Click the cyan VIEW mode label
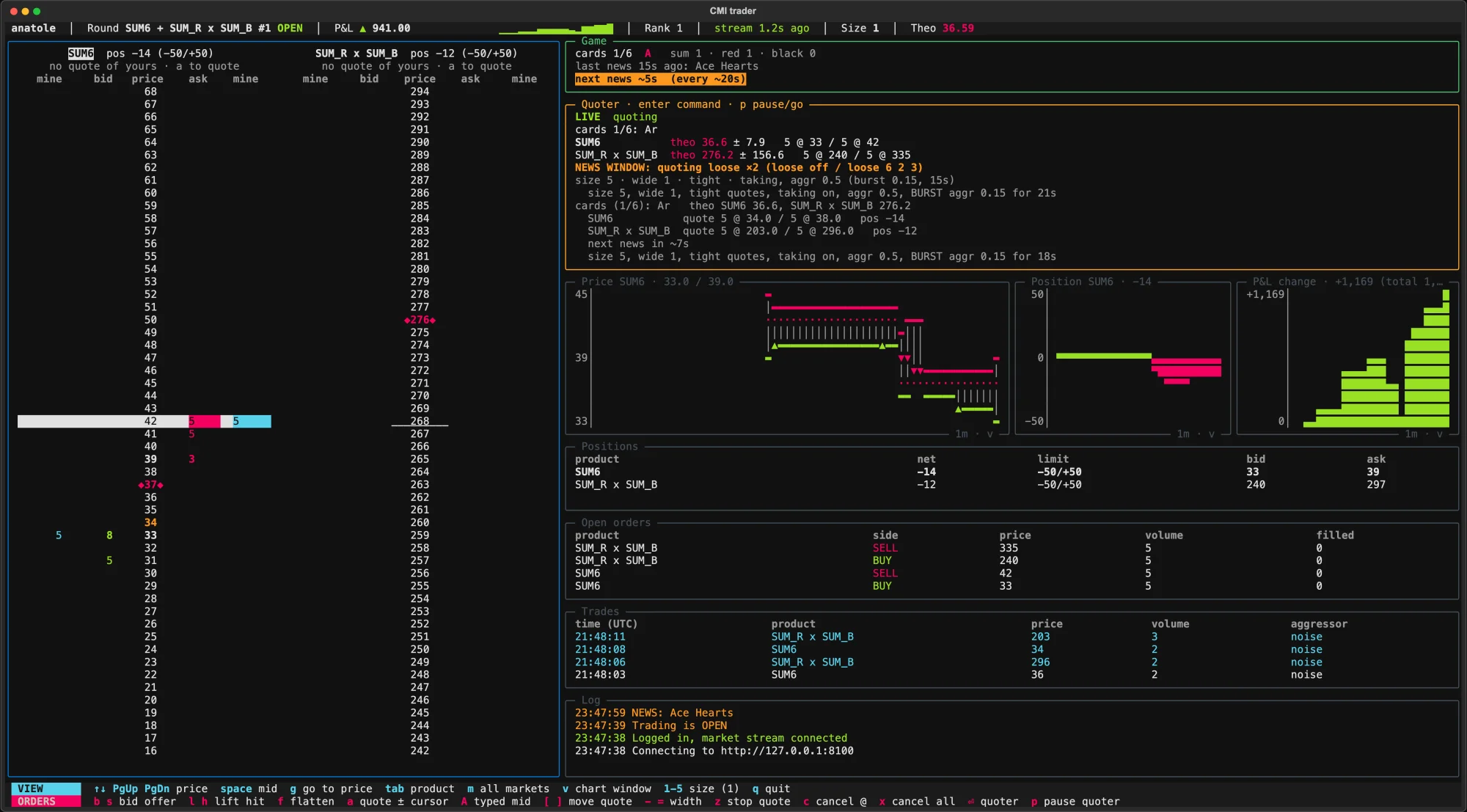The image size is (1467, 812). (45, 789)
